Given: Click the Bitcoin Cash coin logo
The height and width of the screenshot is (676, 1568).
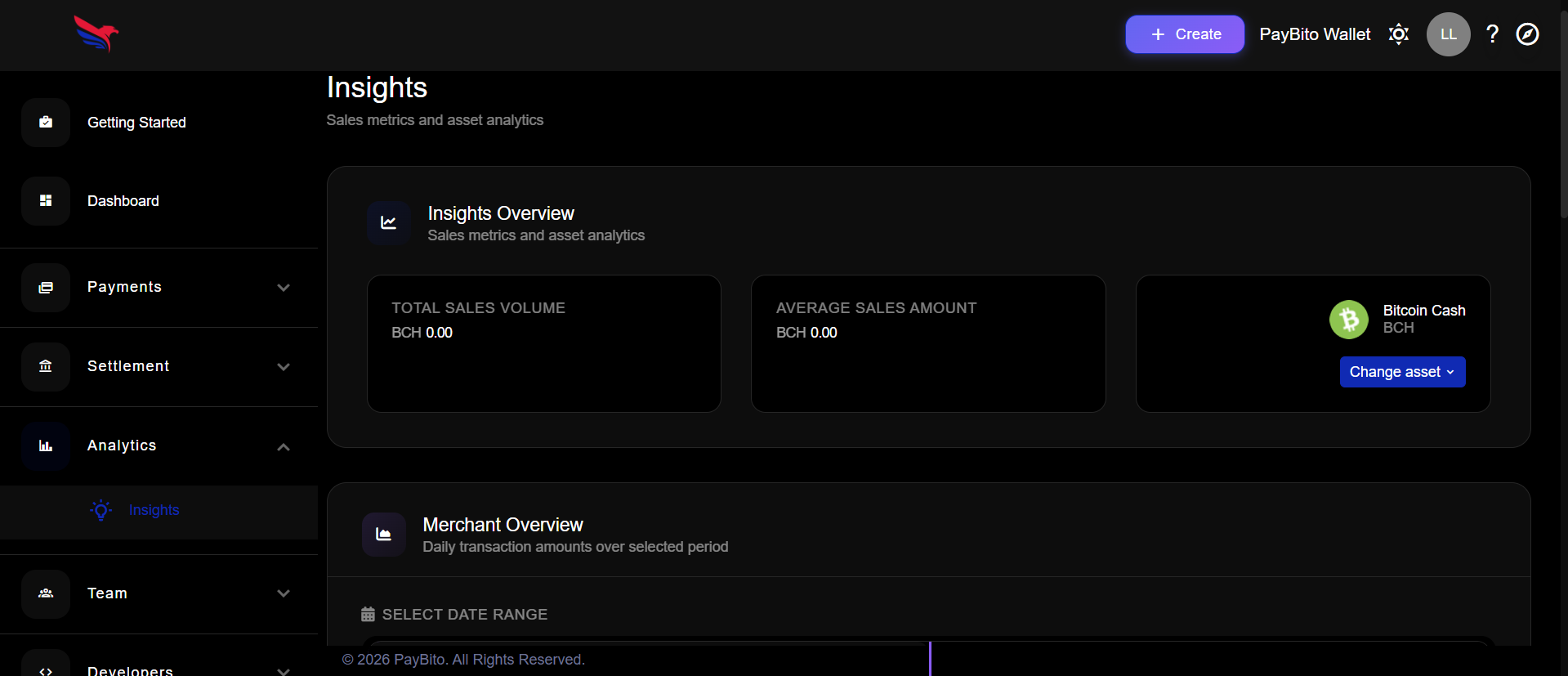Looking at the screenshot, I should coord(1348,320).
